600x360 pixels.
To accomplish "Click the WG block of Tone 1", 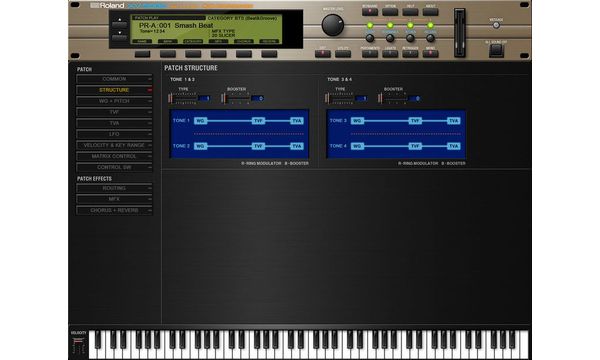I will [201, 121].
